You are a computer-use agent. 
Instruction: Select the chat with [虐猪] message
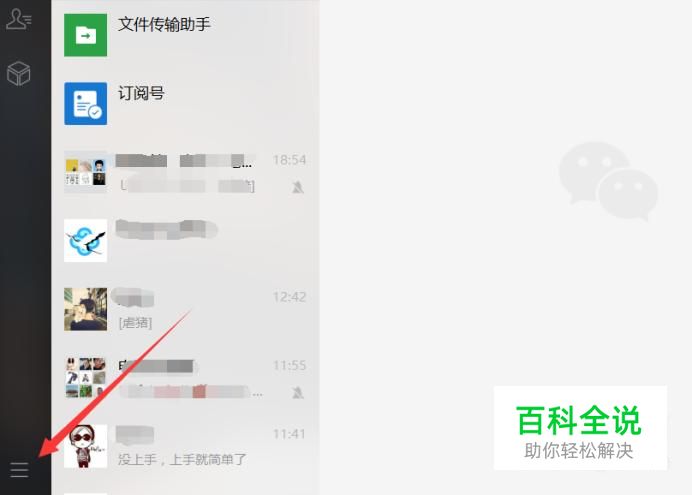click(x=185, y=309)
